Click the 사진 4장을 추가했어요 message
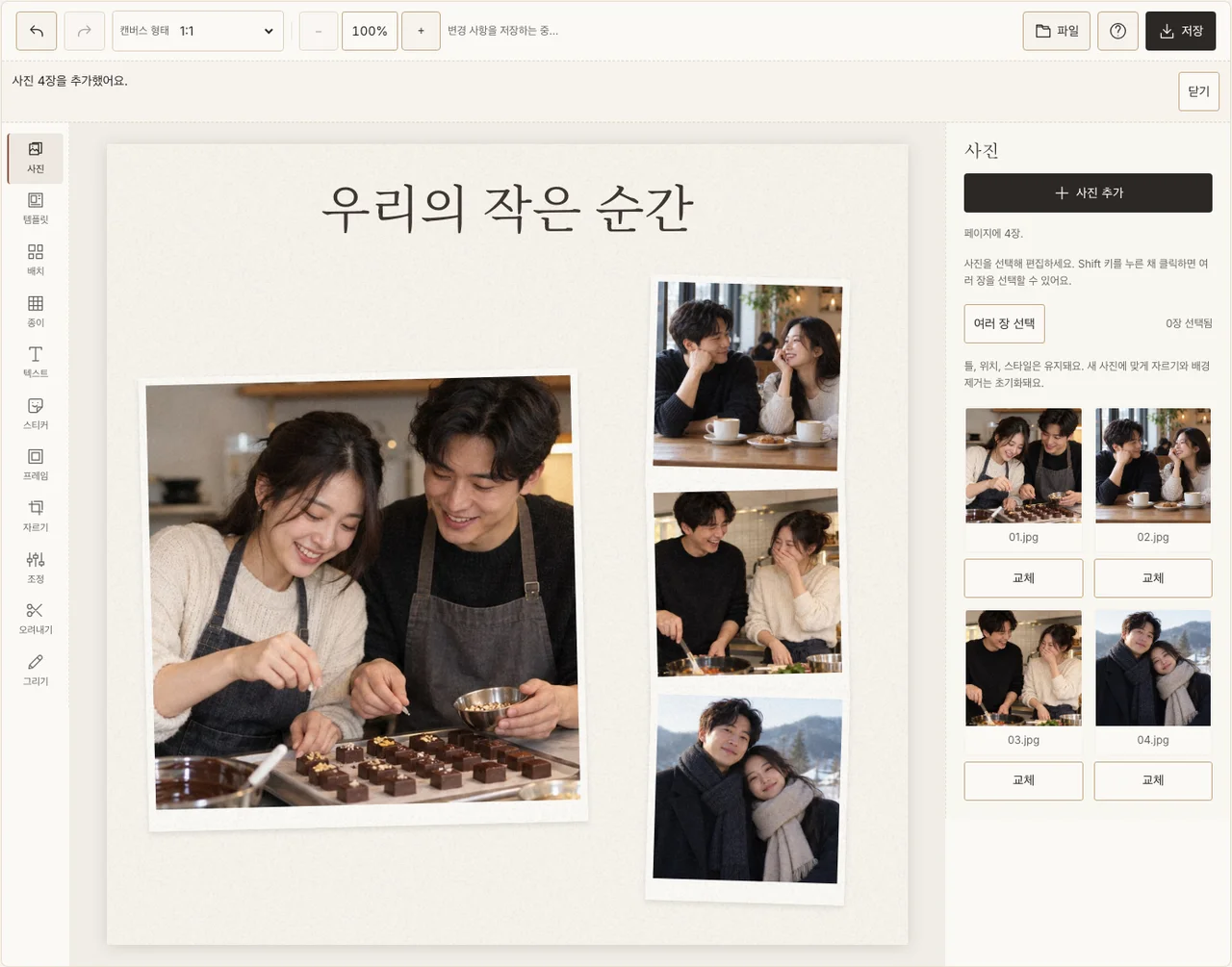The image size is (1232, 967). click(x=69, y=81)
